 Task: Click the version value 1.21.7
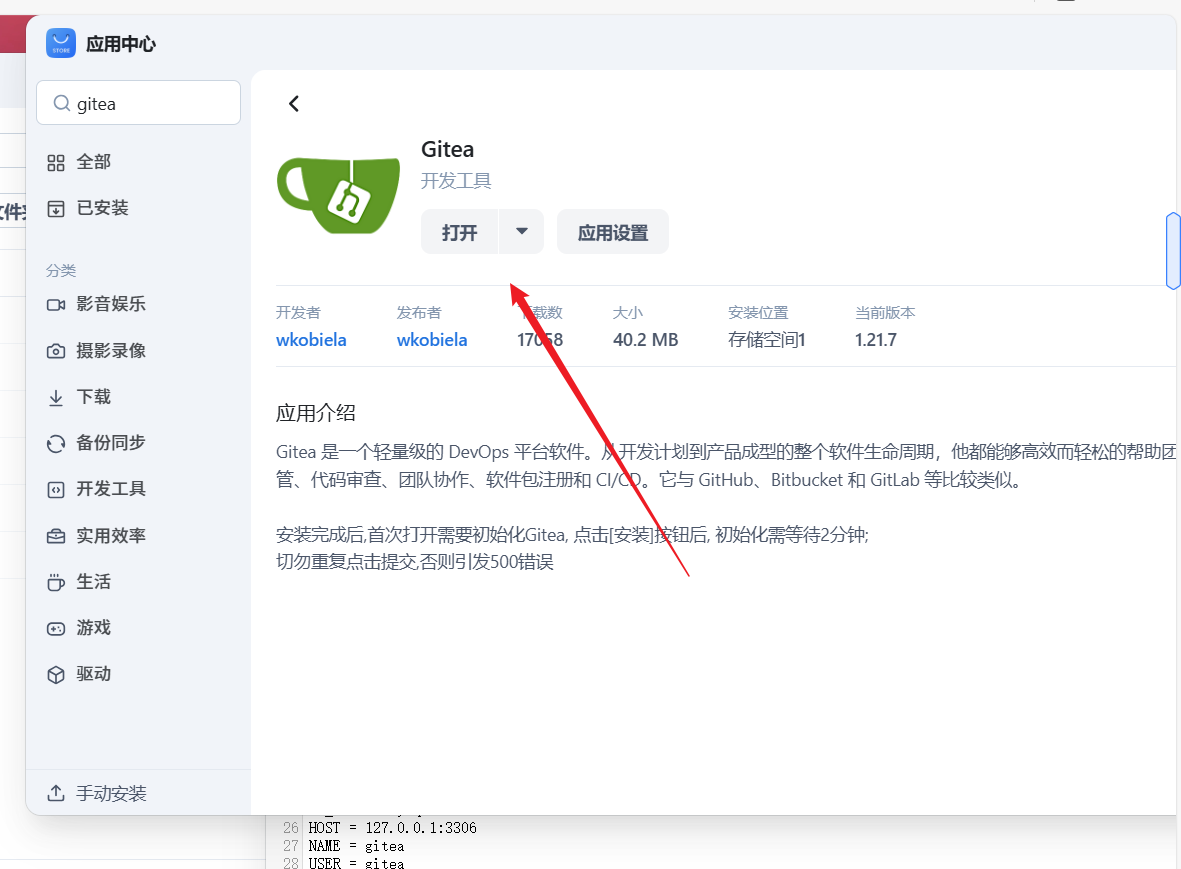[x=875, y=340]
